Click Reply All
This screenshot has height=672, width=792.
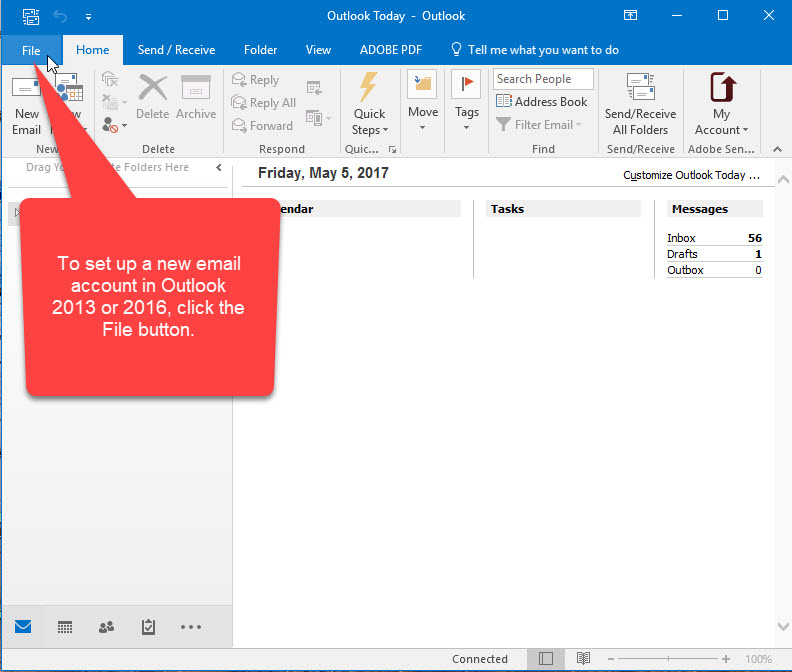[263, 103]
